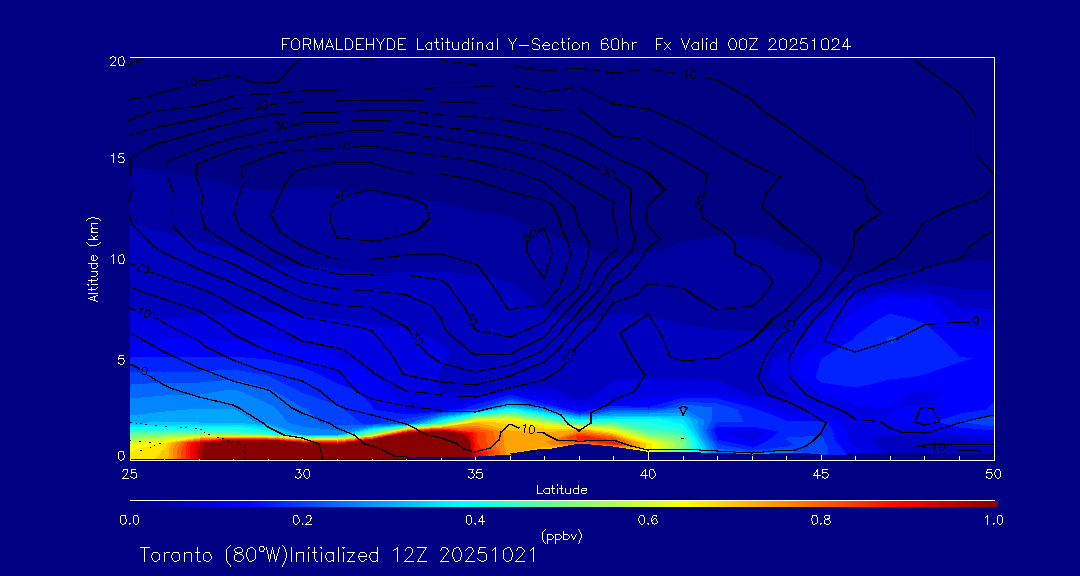Select the '(ppbv)' units label
1080x576 pixels.
click(x=561, y=536)
